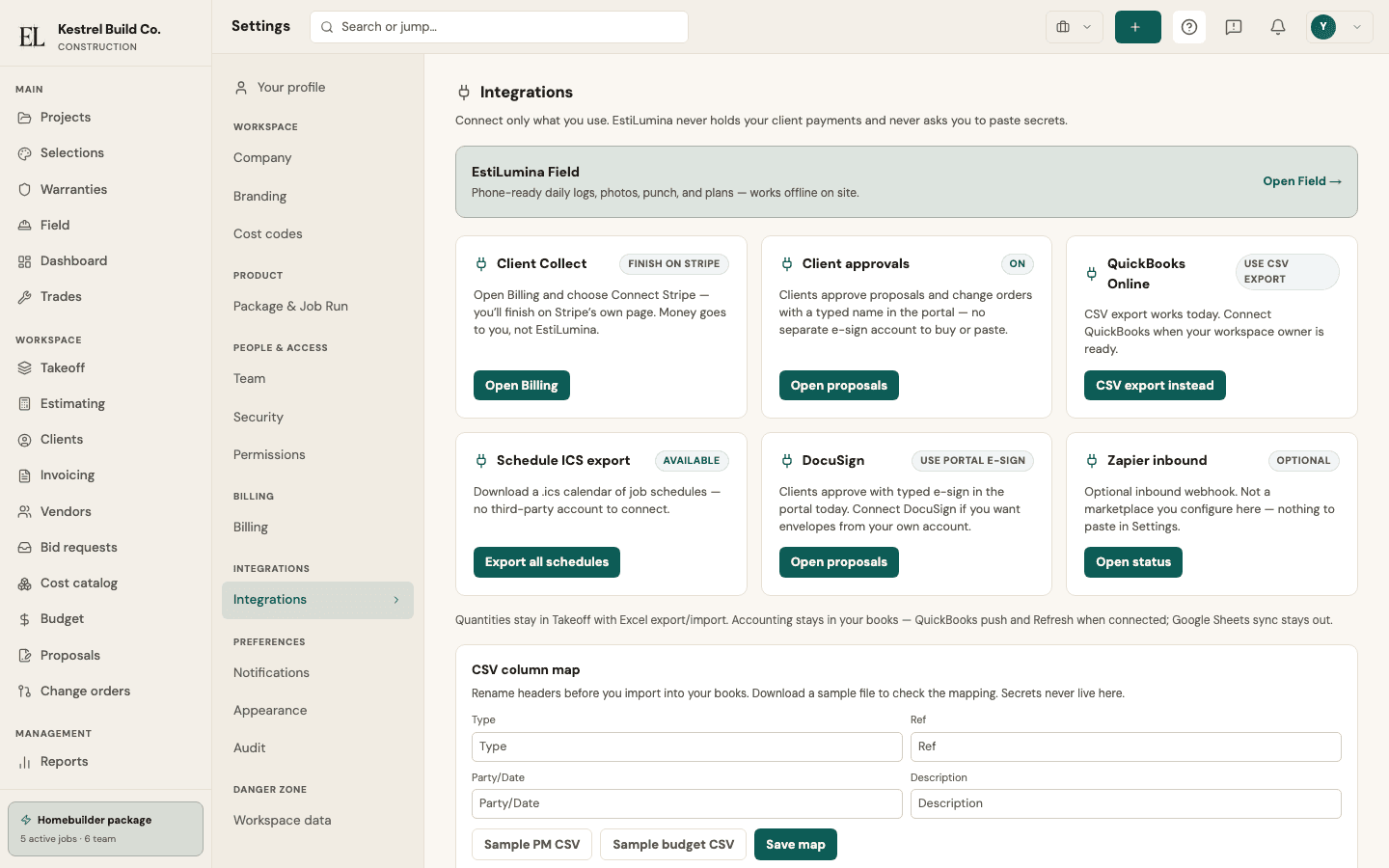Click the Takeoff layers icon

coord(25,368)
